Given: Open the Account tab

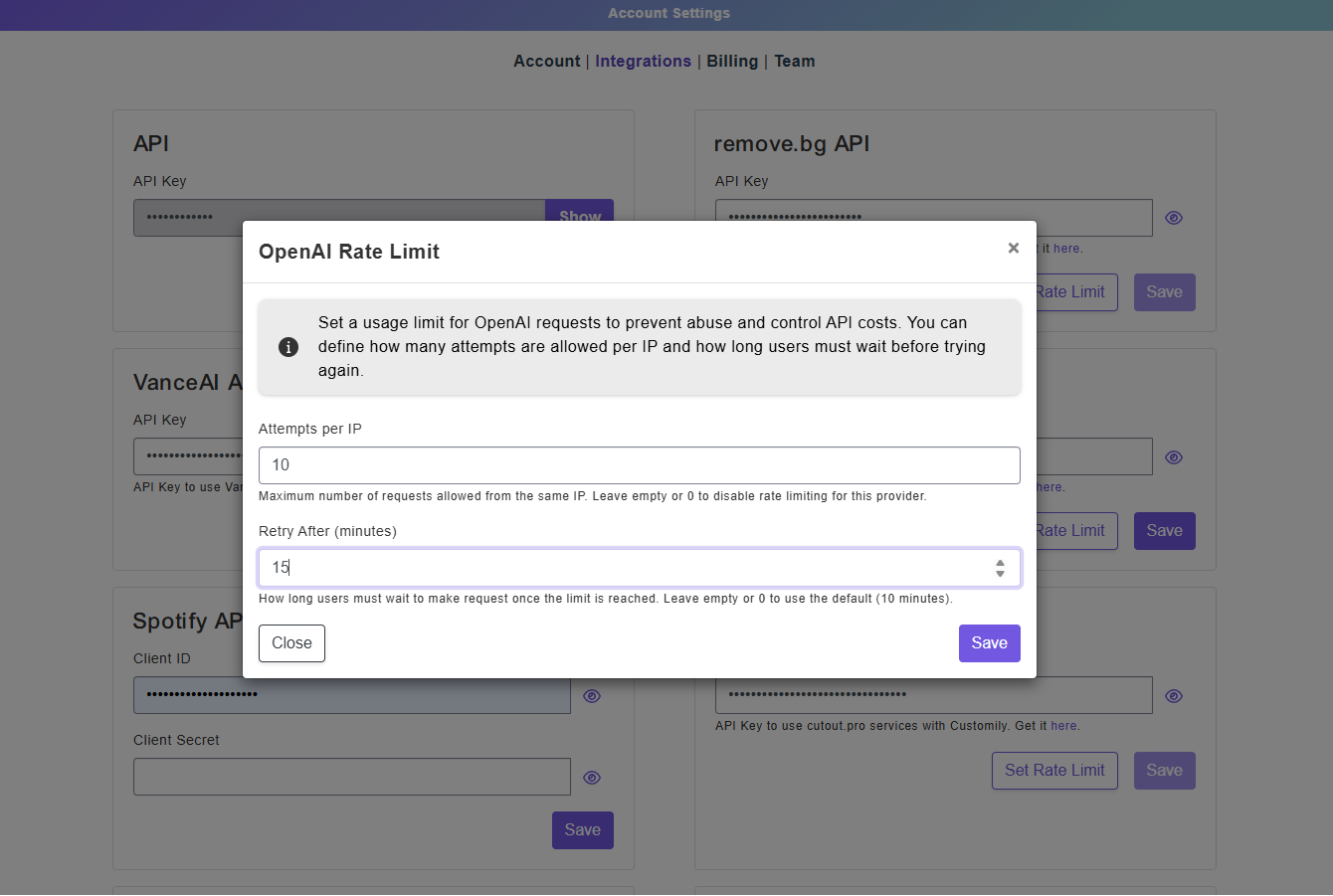Looking at the screenshot, I should pos(546,61).
